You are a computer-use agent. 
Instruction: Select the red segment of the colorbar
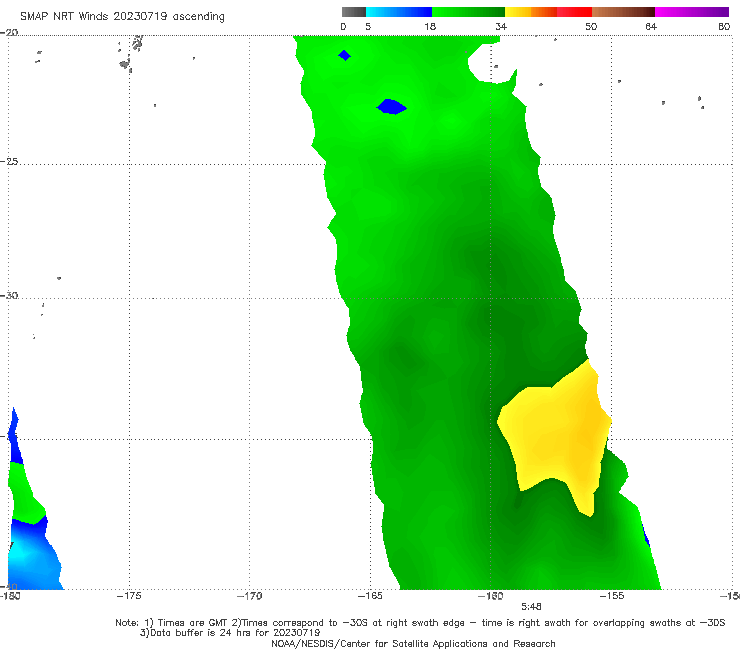click(574, 12)
